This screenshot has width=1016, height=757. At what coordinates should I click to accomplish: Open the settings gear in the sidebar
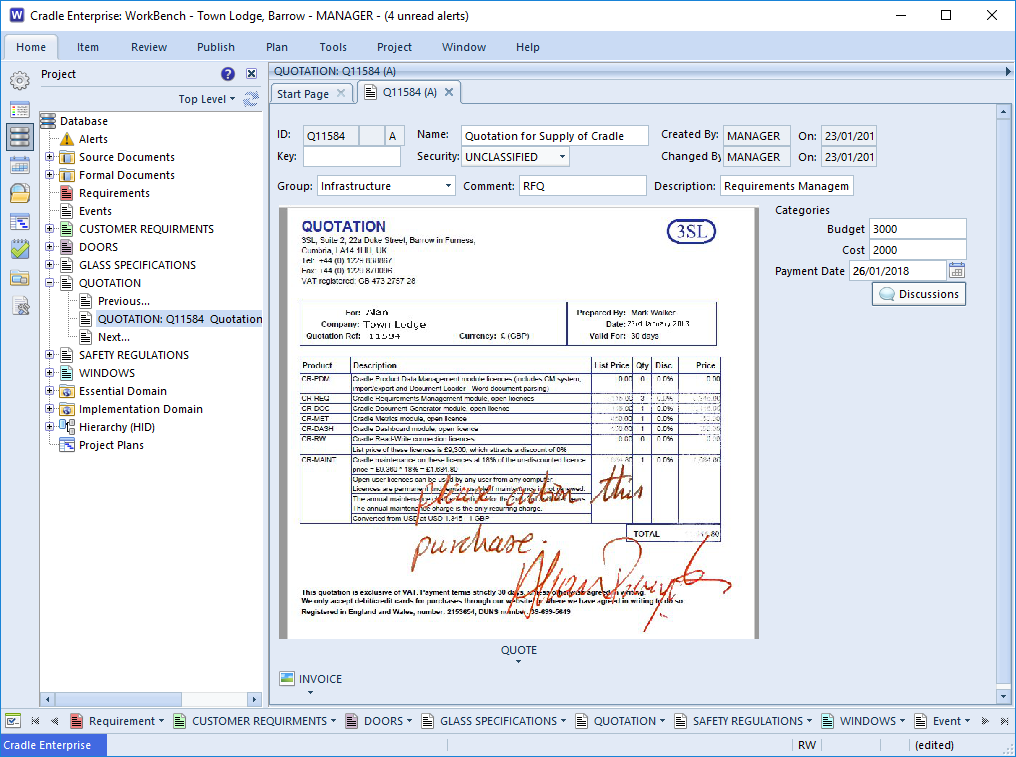(x=19, y=80)
